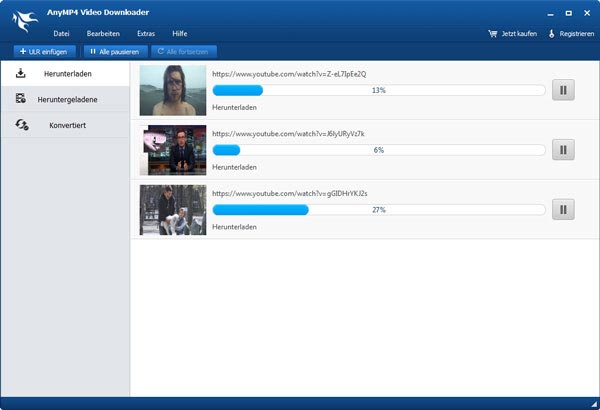
Task: Minimize the AnyMP4 window
Action: click(x=550, y=14)
